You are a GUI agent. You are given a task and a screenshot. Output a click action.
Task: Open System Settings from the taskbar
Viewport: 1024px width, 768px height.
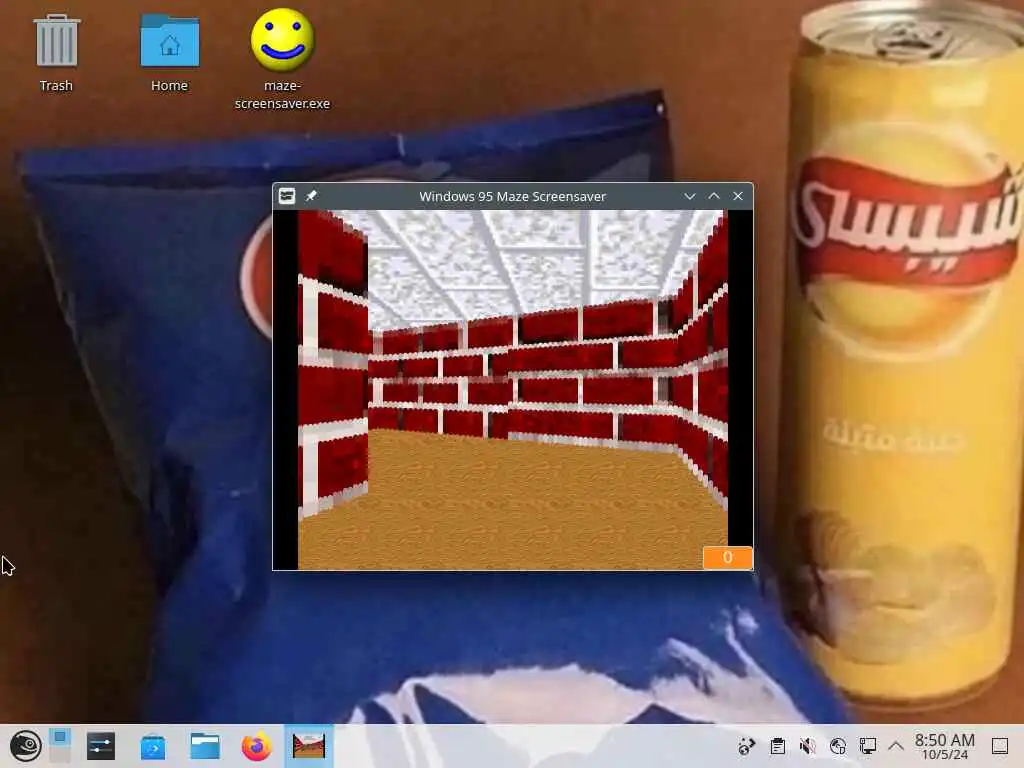tap(101, 746)
